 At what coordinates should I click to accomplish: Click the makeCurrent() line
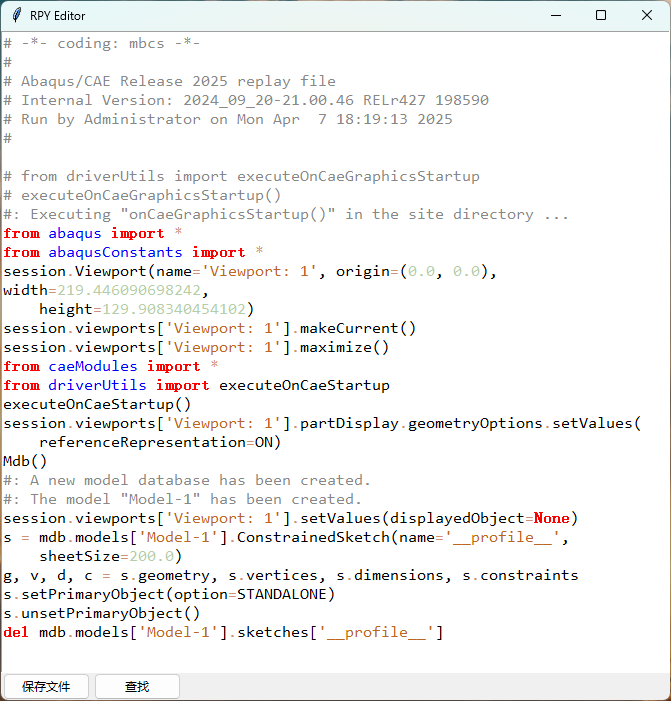210,328
